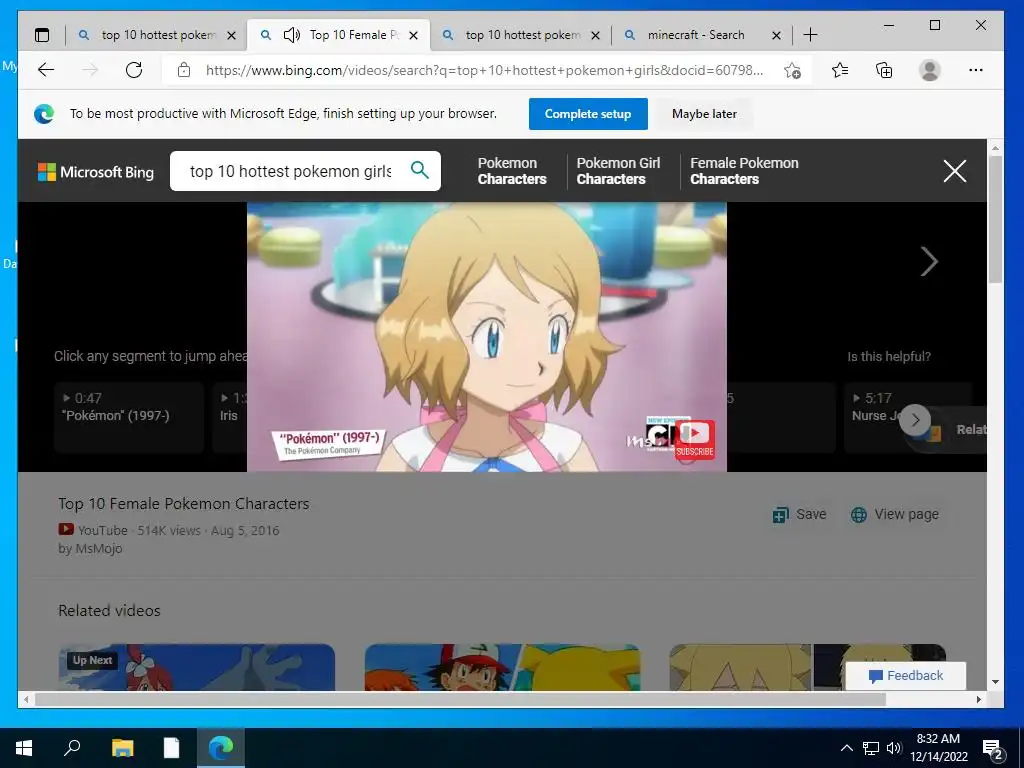Screen dimensions: 1024x768
Task: Click the Complete setup button
Action: click(x=588, y=114)
